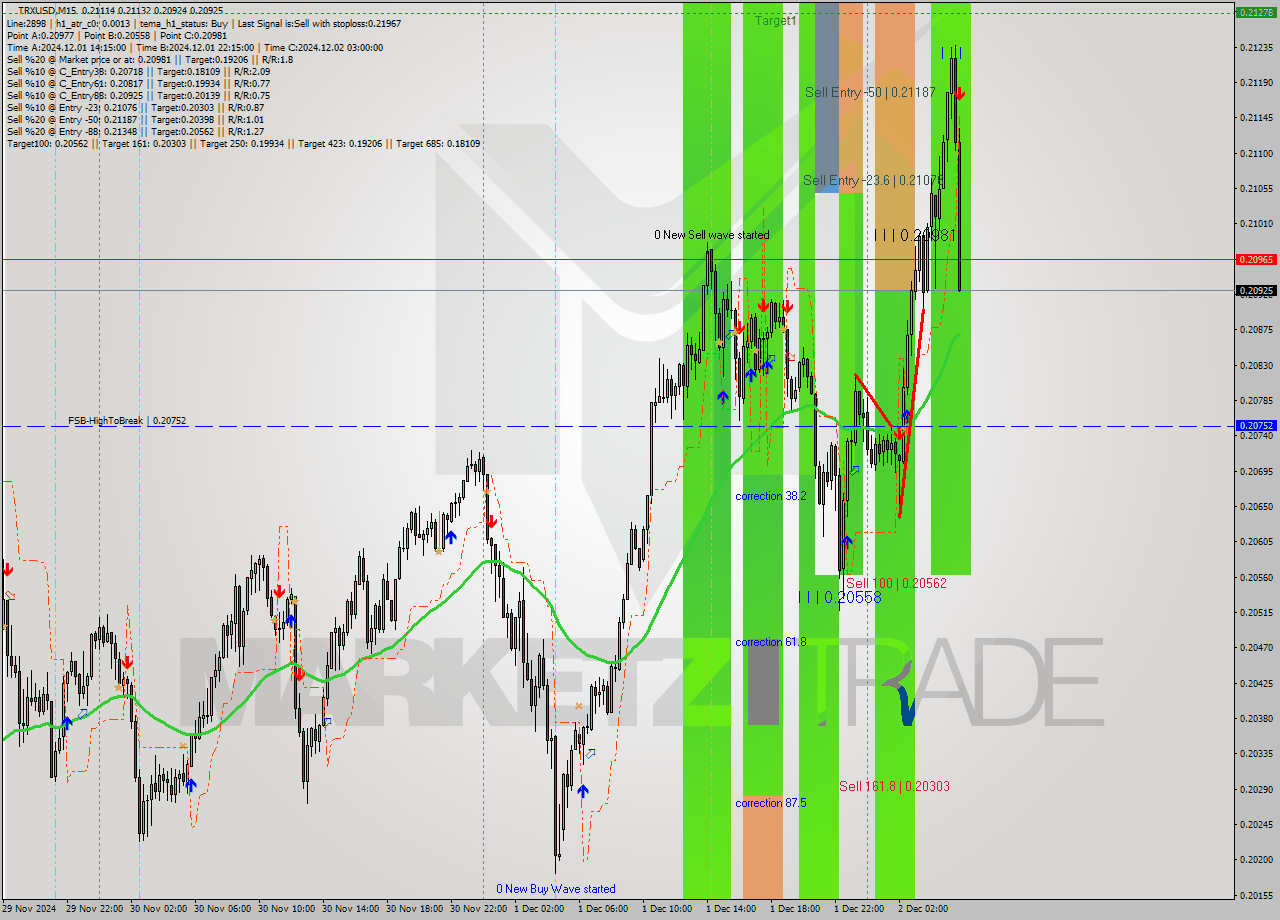Click the '1 Dec 22:00' time axis label

tap(859, 909)
